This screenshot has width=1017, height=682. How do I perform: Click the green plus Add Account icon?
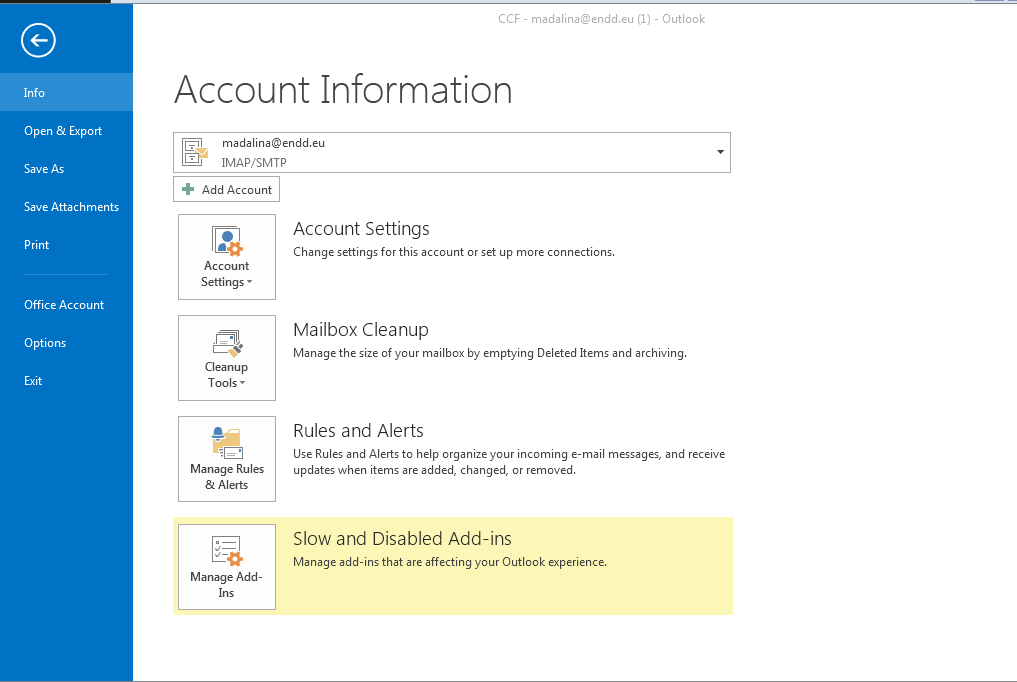[x=188, y=189]
